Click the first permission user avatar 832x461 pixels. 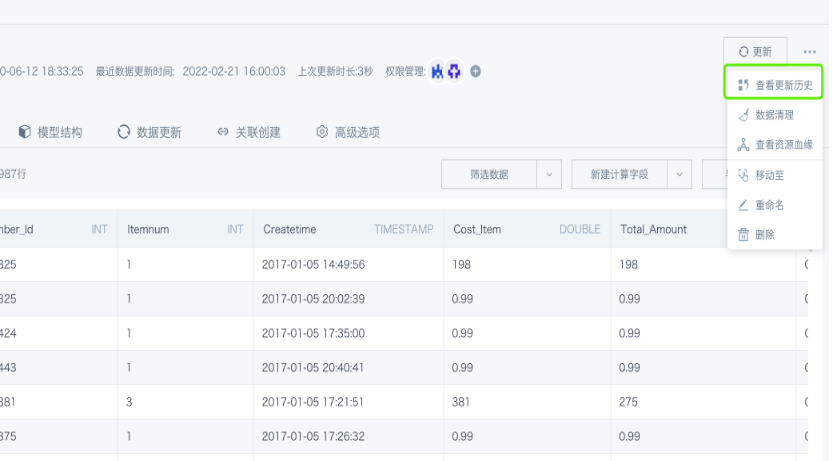(438, 71)
